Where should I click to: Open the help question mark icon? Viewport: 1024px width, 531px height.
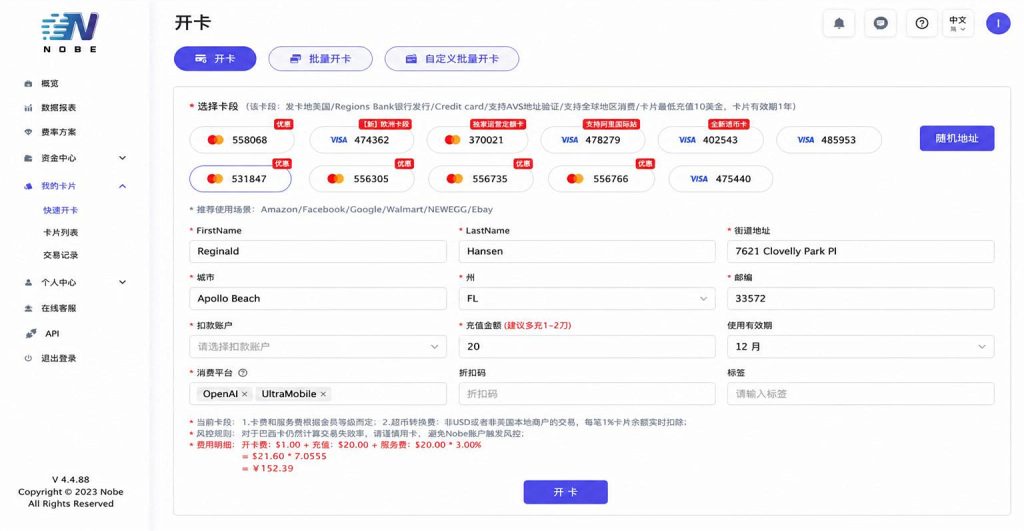(921, 24)
